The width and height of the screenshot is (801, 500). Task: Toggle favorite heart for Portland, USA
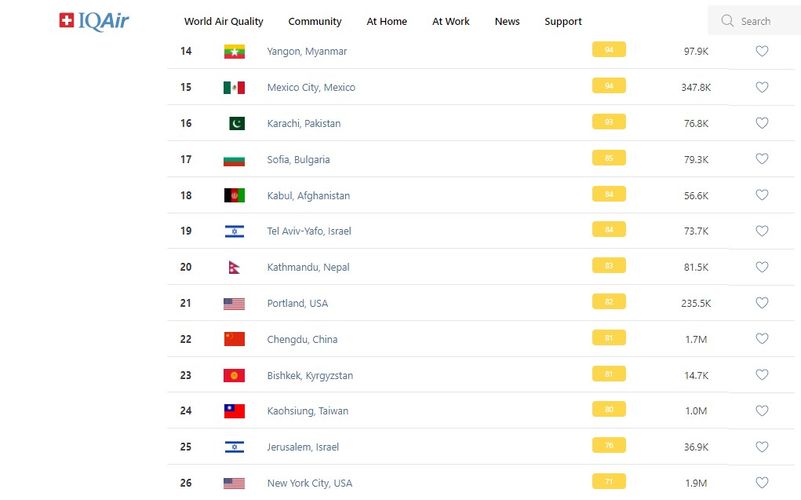coord(762,303)
